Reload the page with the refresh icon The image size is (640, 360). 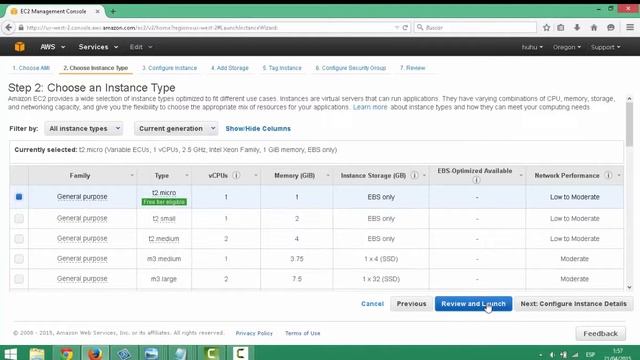tap(405, 28)
